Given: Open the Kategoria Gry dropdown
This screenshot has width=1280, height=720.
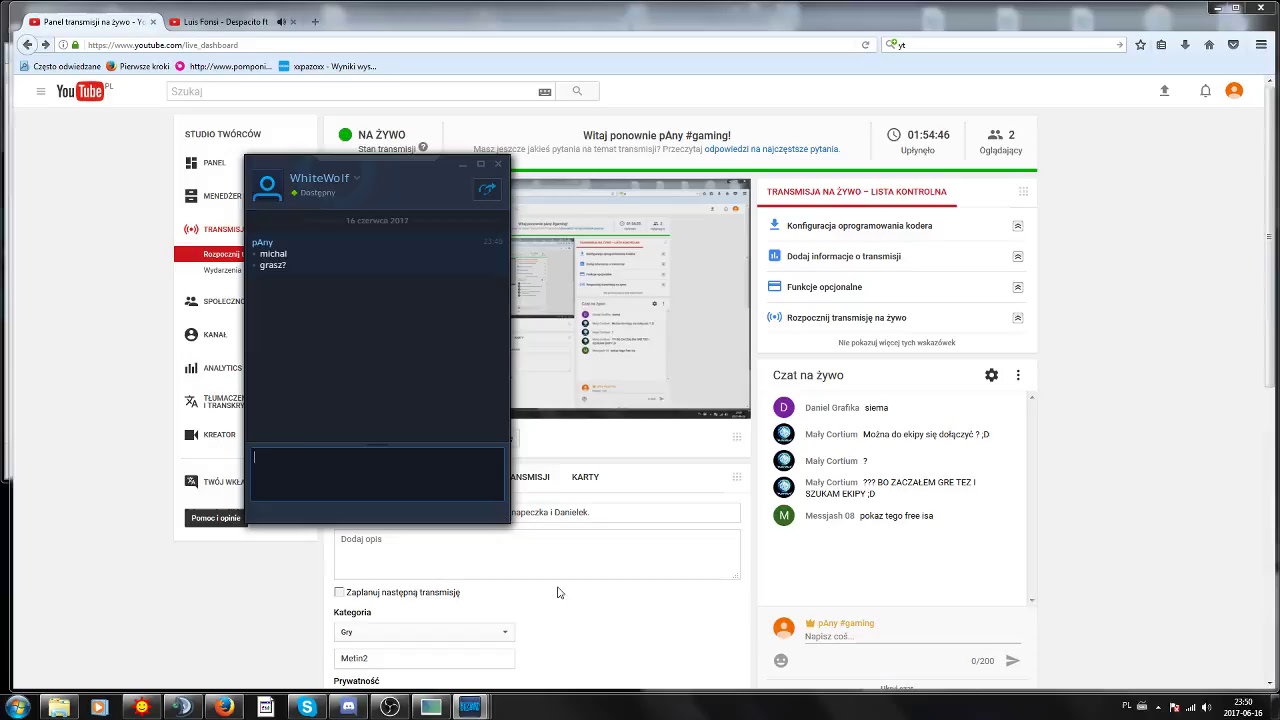Looking at the screenshot, I should point(424,632).
